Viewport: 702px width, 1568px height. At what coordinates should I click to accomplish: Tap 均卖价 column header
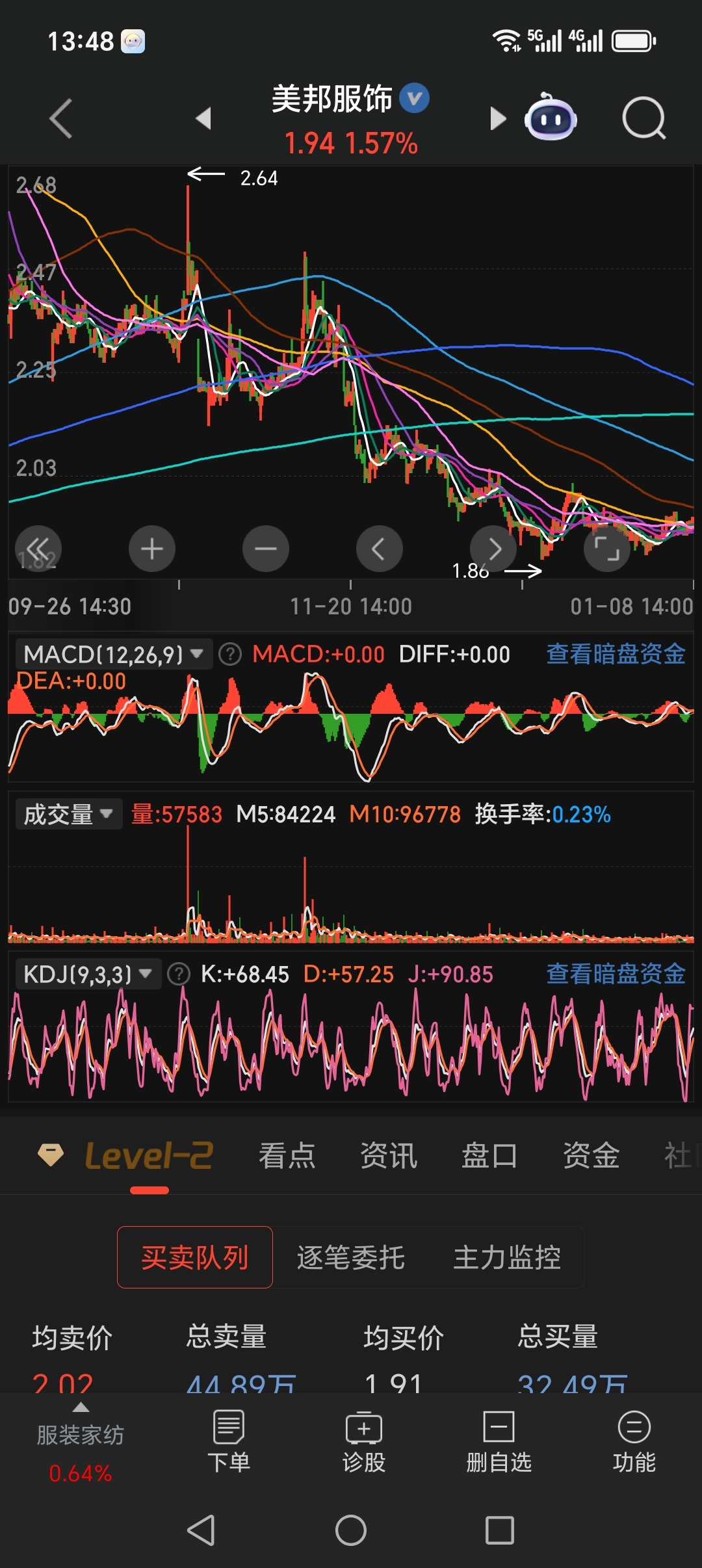click(x=72, y=1337)
